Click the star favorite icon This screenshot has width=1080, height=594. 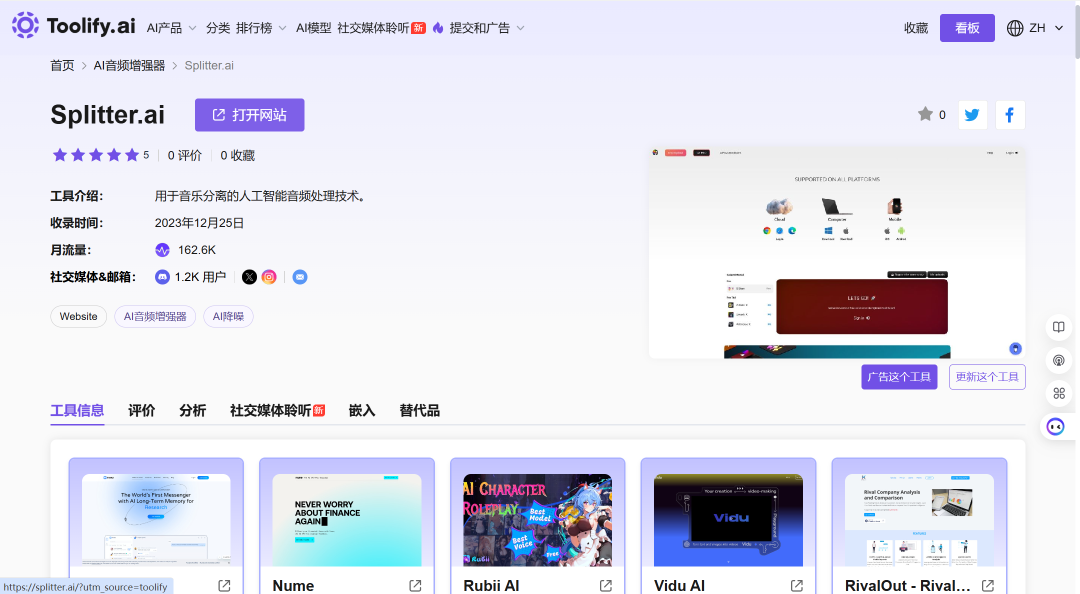coord(925,114)
